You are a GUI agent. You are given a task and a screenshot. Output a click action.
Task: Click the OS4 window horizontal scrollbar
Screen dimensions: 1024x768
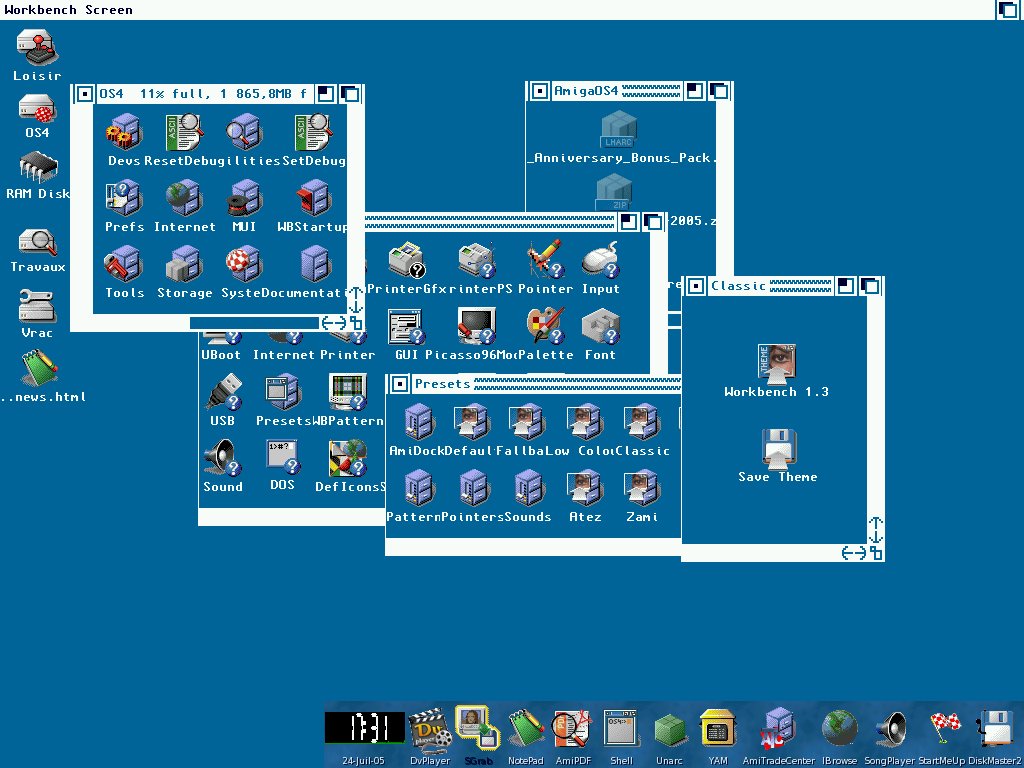coord(254,323)
